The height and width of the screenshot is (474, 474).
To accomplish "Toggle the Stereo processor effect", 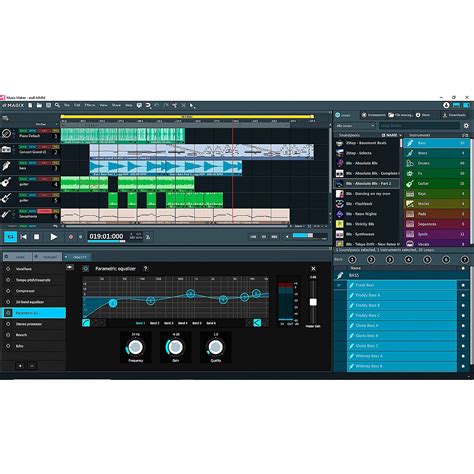I will [x=8, y=324].
